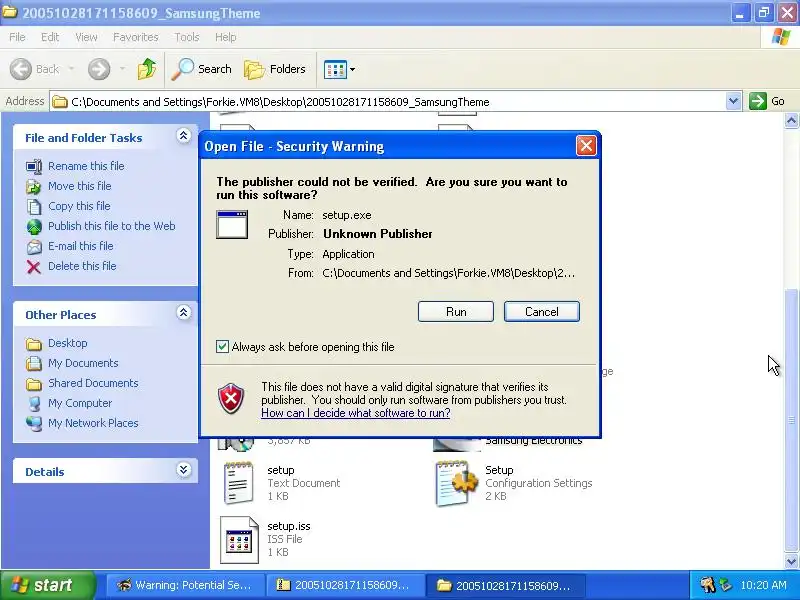Screen dimensions: 800x600
Task: Click the Forward navigation arrow
Action: coord(99,69)
